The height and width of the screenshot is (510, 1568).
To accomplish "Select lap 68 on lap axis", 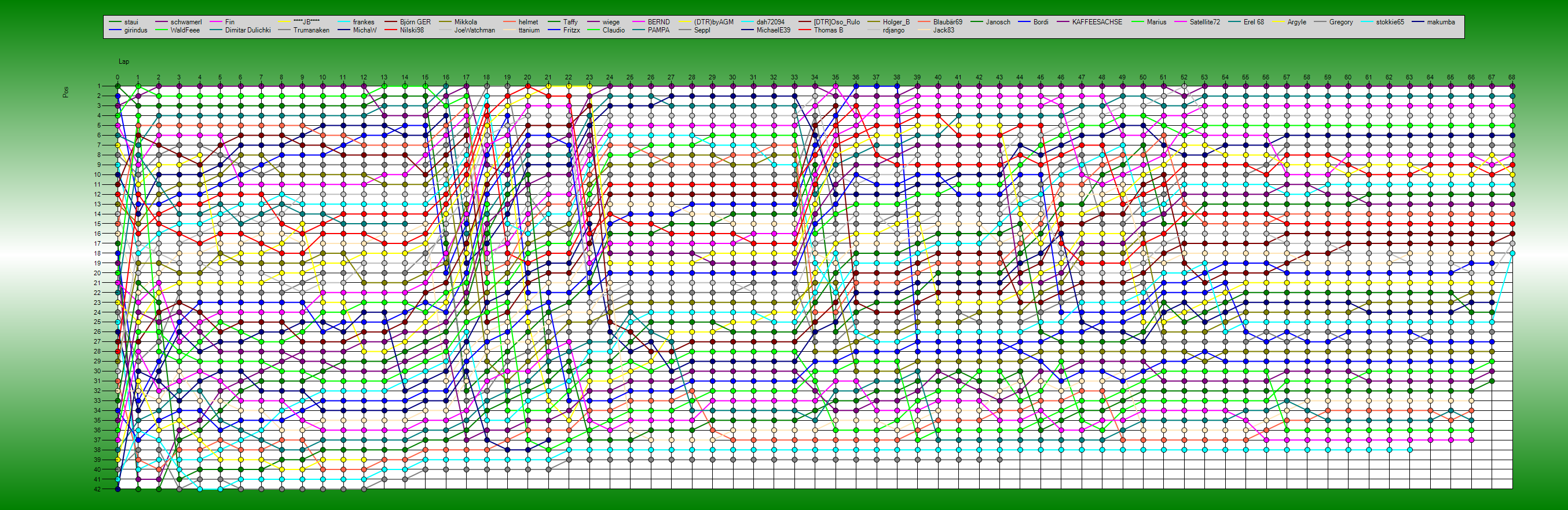I will 1511,78.
